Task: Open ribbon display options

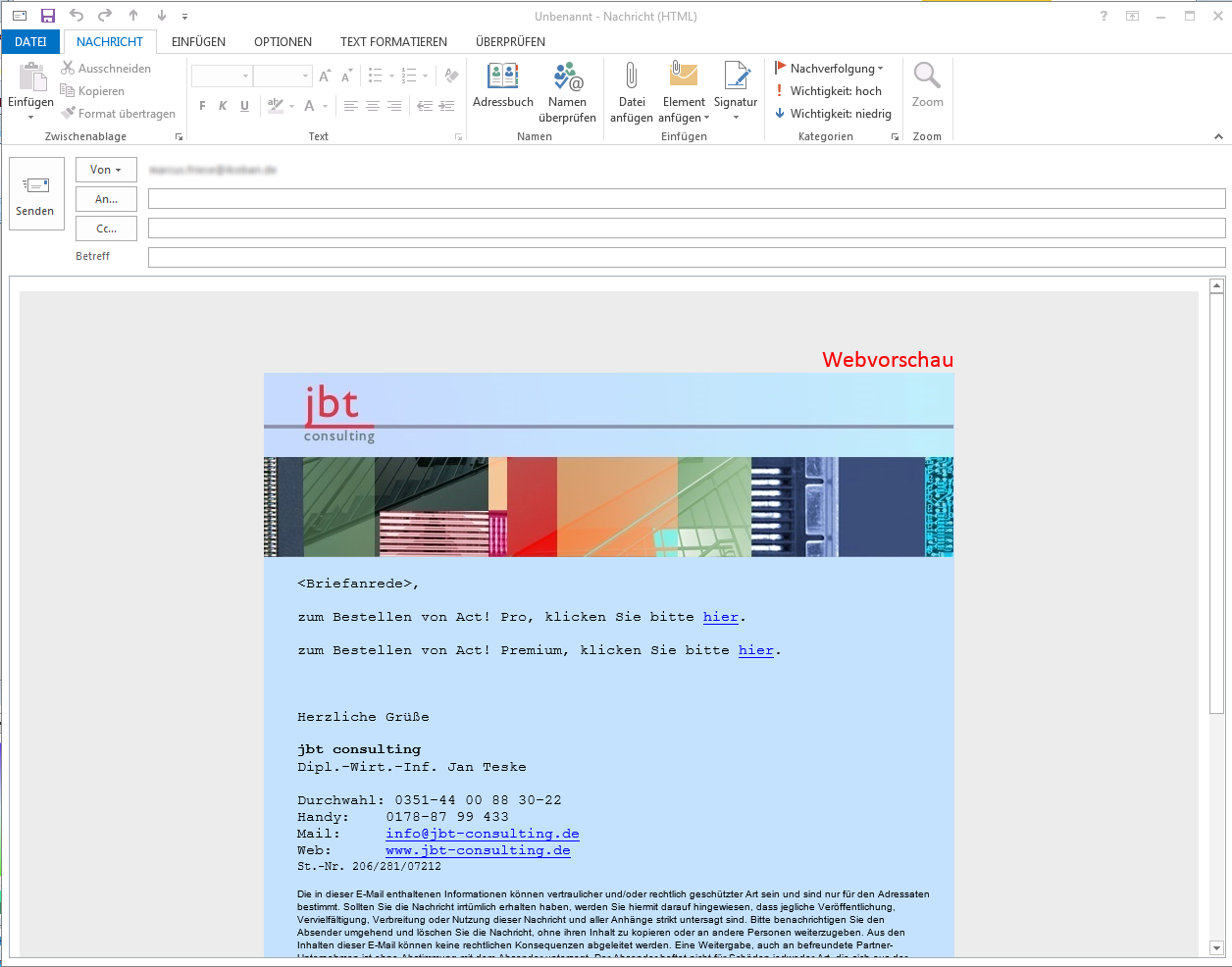Action: tap(1132, 16)
